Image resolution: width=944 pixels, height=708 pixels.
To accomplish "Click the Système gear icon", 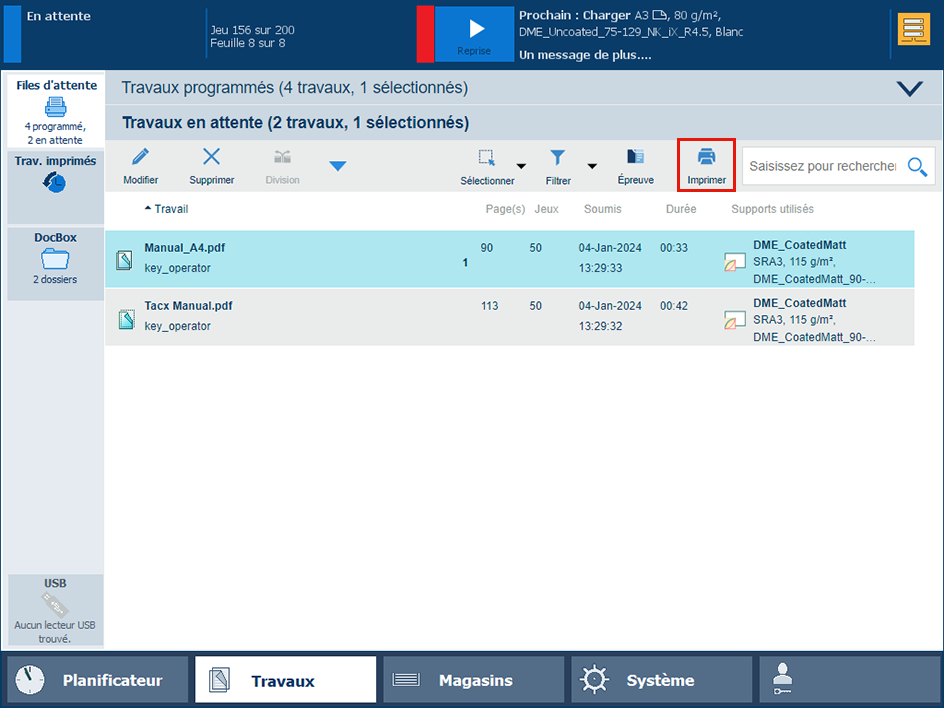I will [x=594, y=680].
